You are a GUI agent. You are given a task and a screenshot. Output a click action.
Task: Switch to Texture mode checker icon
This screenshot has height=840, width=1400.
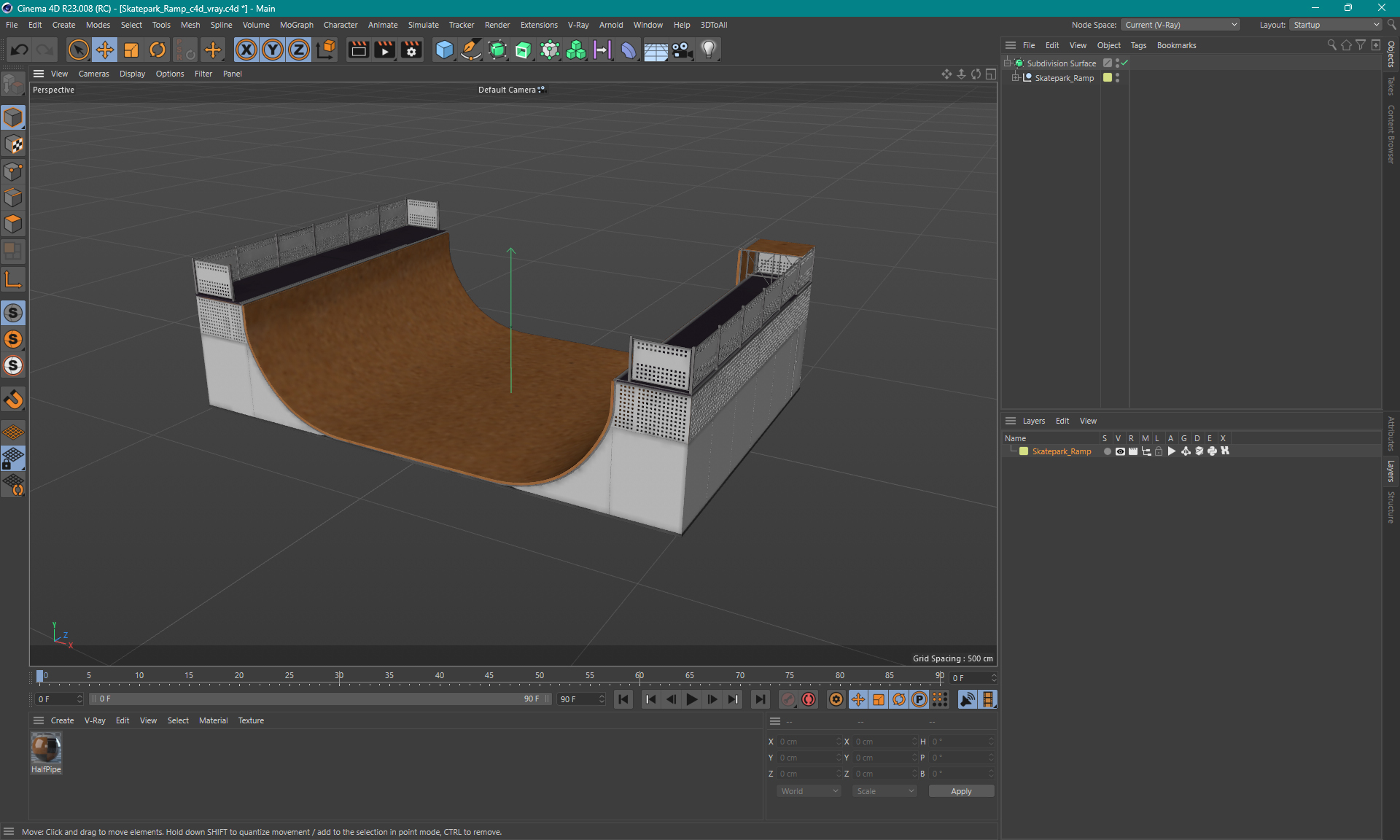pos(13,144)
